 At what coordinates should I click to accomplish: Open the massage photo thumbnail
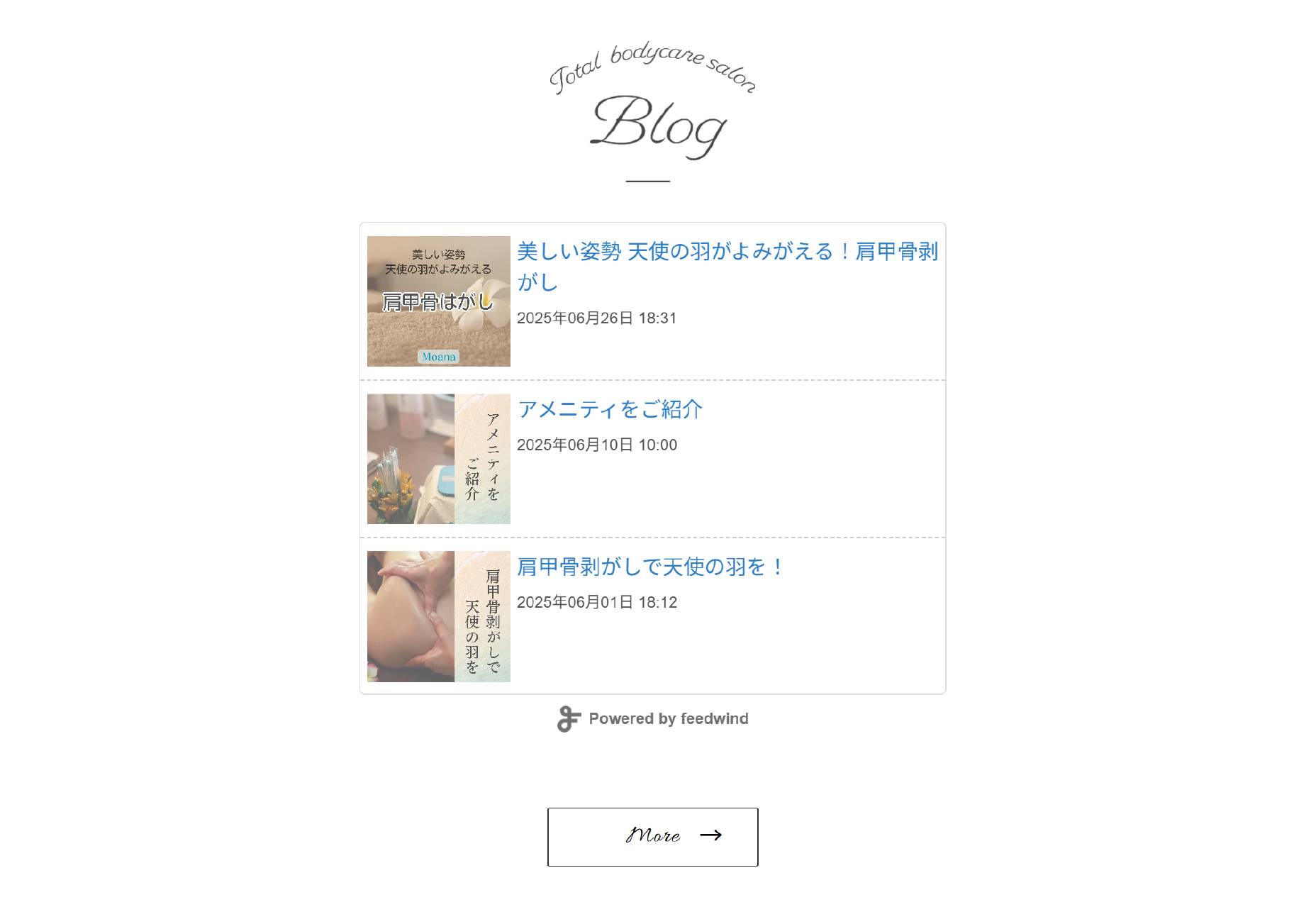pos(439,616)
